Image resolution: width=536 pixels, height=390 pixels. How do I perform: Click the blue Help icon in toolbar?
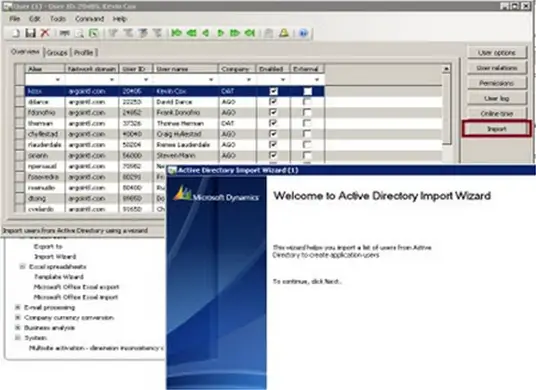pos(303,33)
